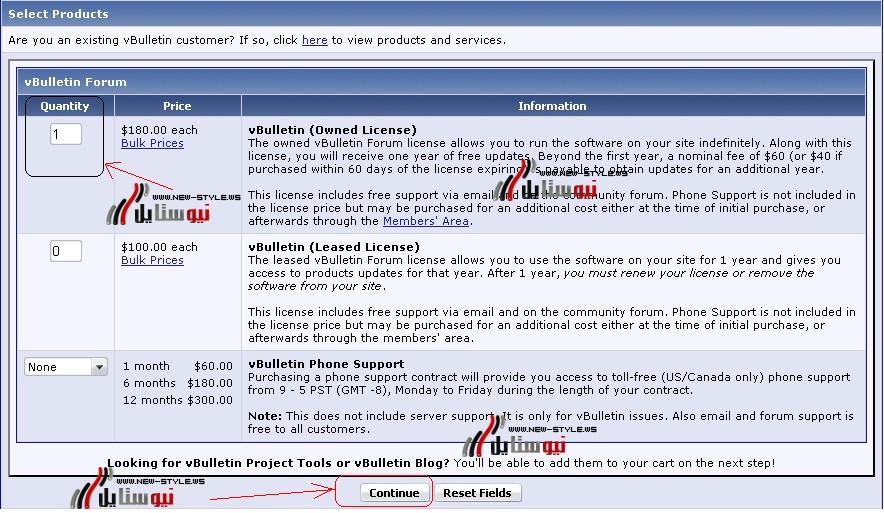Click the watermark logo below owned Bulk Prices
The width and height of the screenshot is (884, 513).
[155, 205]
